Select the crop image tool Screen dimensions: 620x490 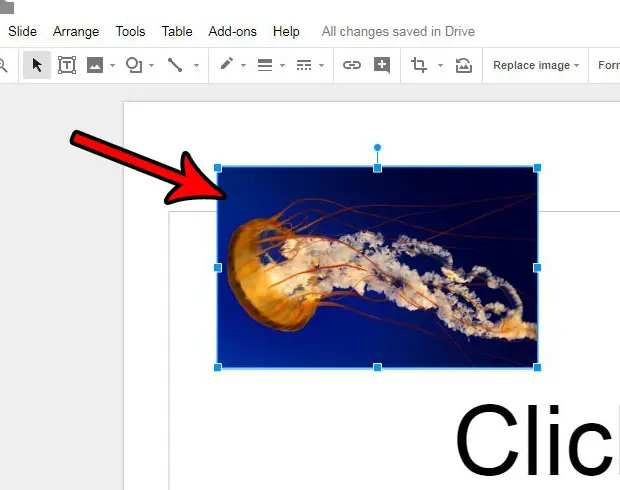click(x=419, y=65)
